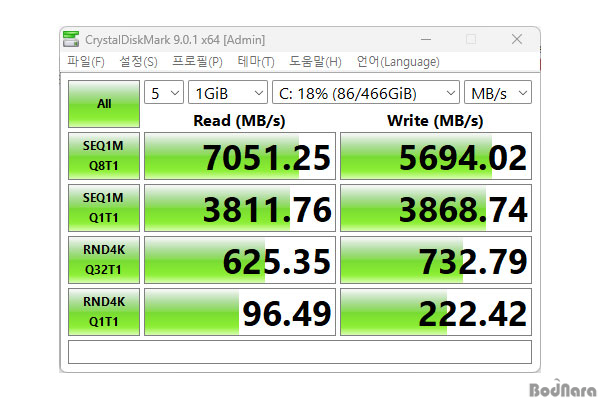The width and height of the screenshot is (600, 400).
Task: Run the SEQ1M Q8T1 test
Action: (103, 155)
